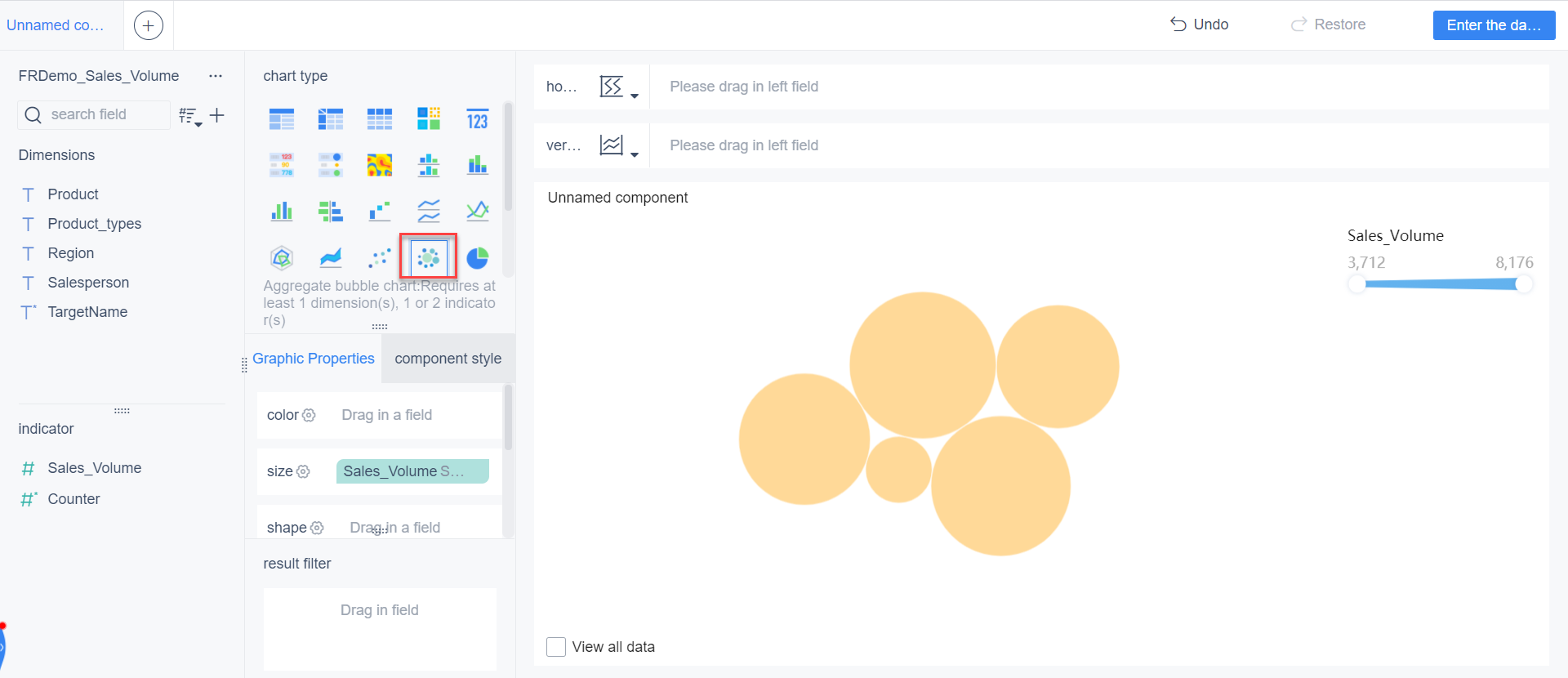Open the FRDemo_Sales_Volume more options menu
The height and width of the screenshot is (678, 1568).
[216, 76]
